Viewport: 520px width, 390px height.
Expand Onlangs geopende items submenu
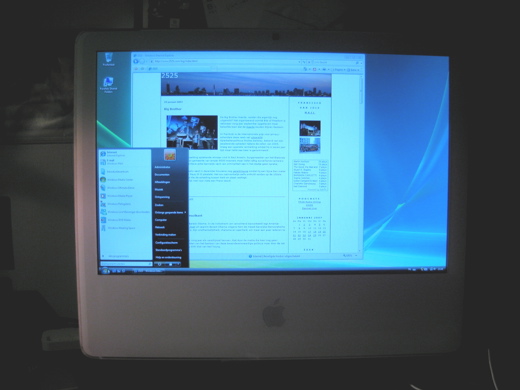coord(170,212)
